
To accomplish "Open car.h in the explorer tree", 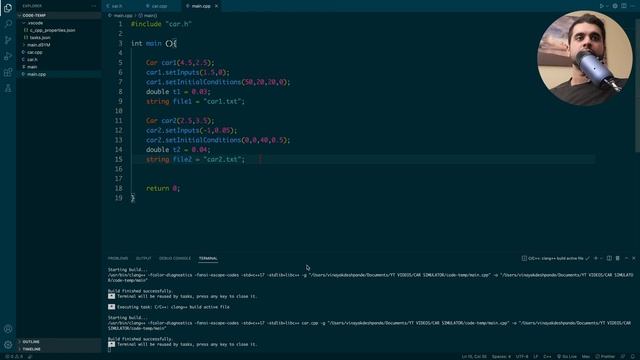I will [x=59, y=60].
